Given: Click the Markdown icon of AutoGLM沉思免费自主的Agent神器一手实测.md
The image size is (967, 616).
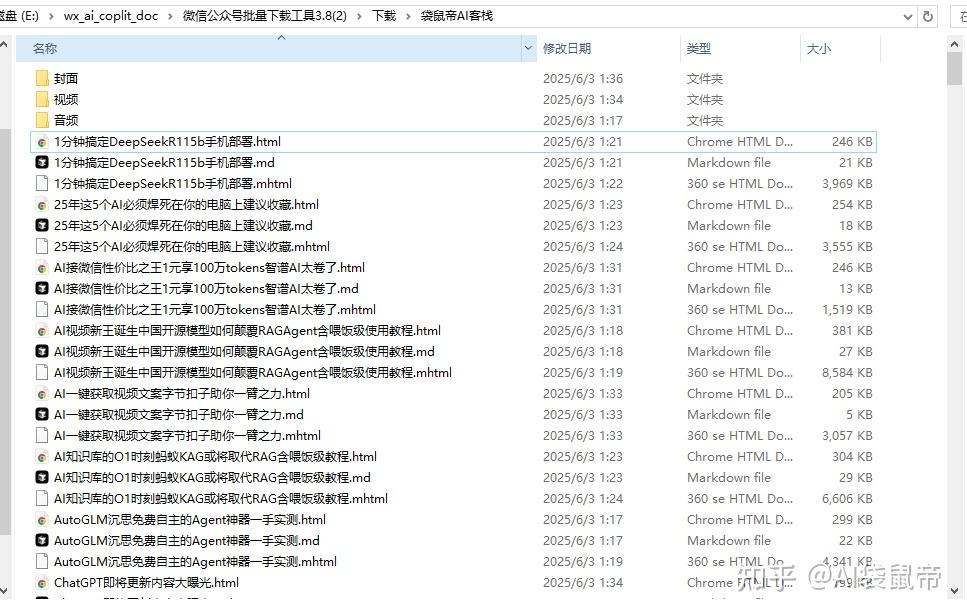Looking at the screenshot, I should tap(42, 541).
